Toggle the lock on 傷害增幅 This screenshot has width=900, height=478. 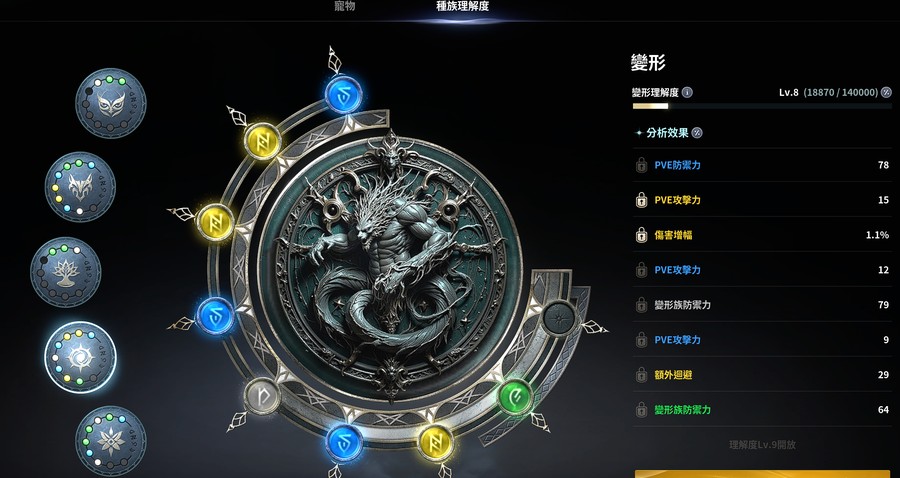pyautogui.click(x=641, y=235)
